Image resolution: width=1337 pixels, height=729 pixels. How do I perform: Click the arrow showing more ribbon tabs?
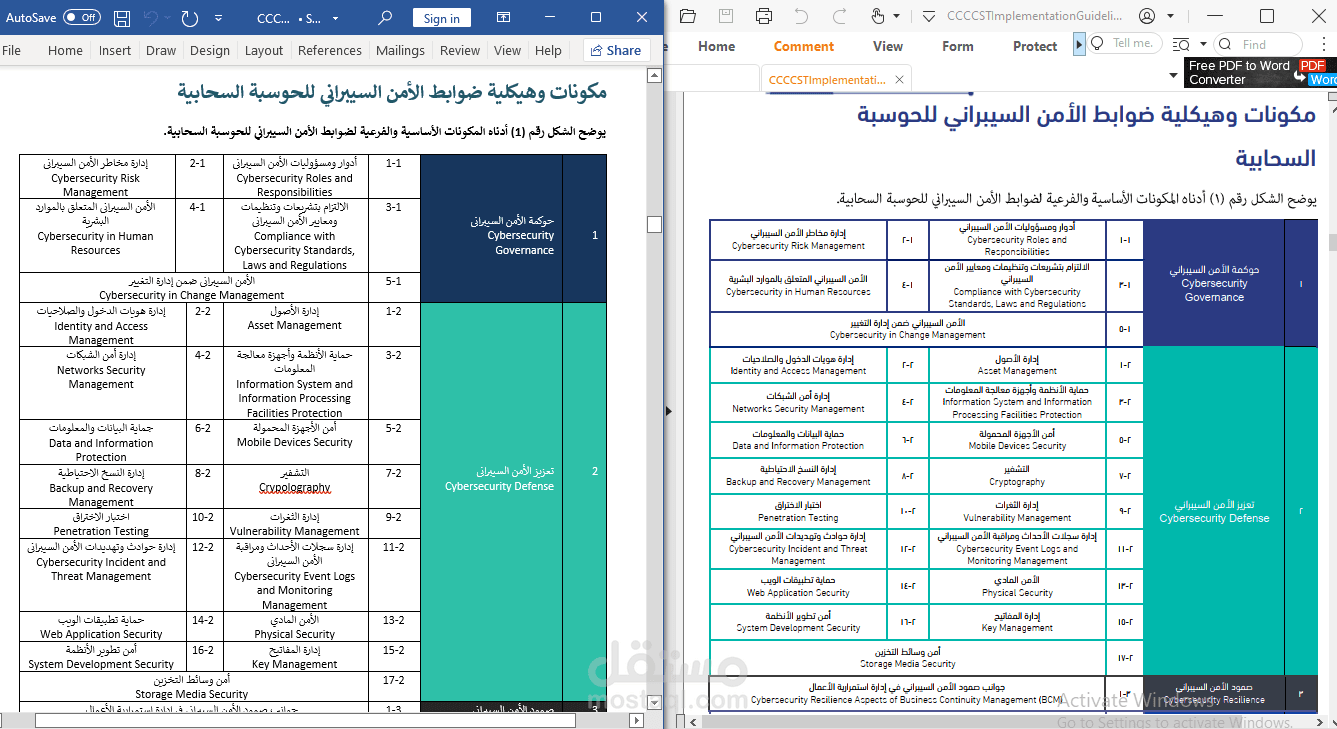tap(1079, 45)
